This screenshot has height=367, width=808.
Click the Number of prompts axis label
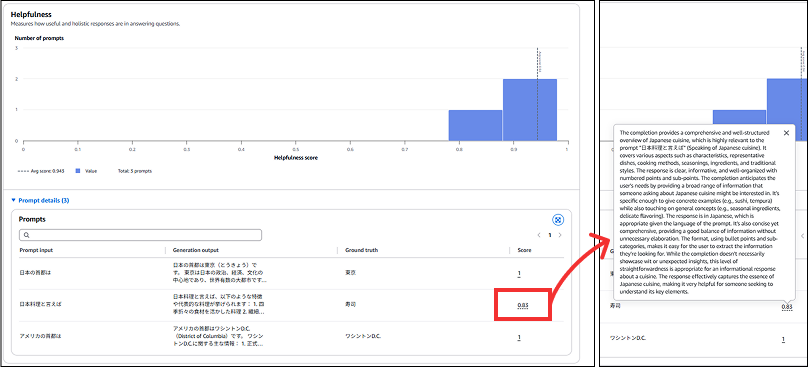pyautogui.click(x=39, y=38)
